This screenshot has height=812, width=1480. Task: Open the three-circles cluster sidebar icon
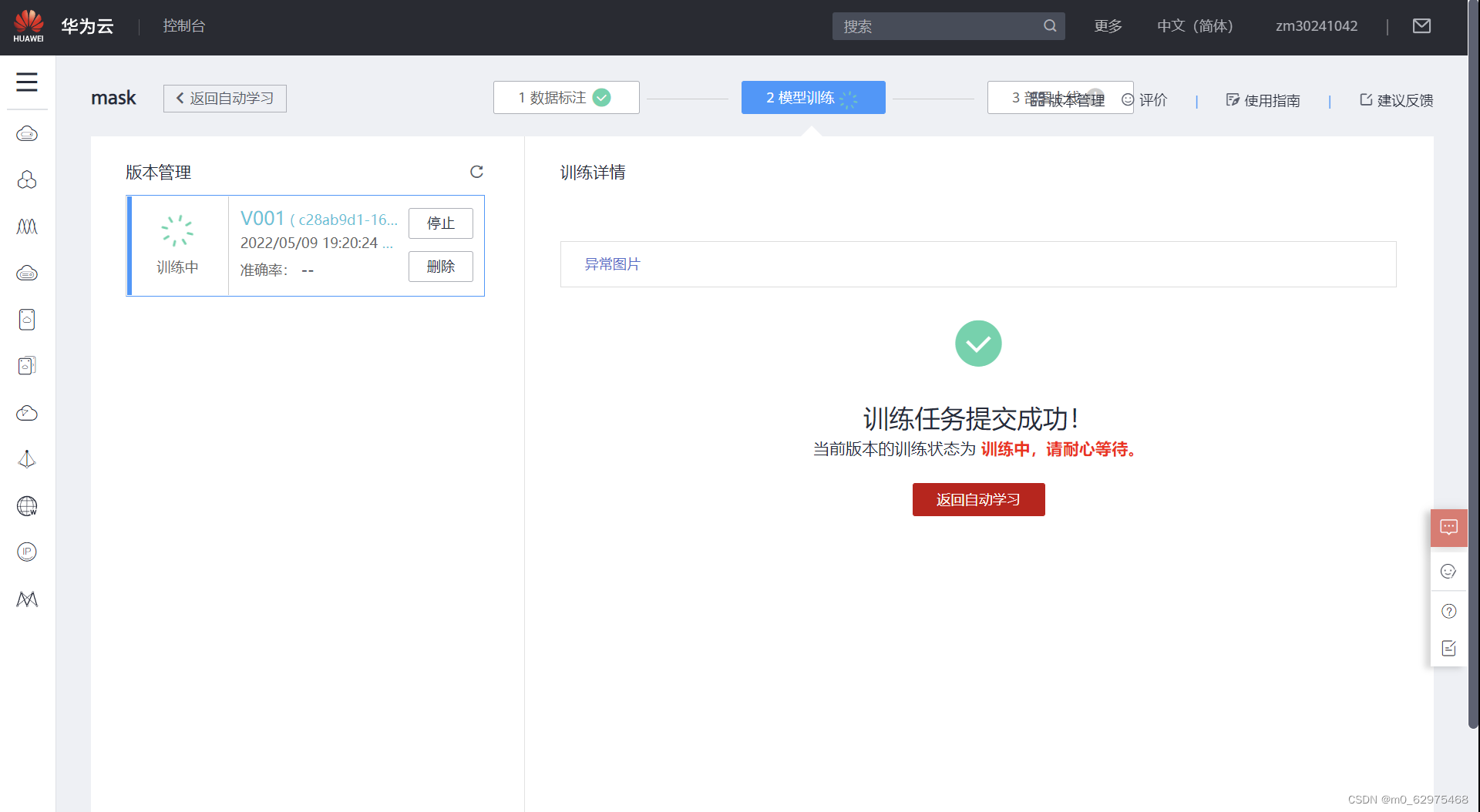tap(27, 180)
